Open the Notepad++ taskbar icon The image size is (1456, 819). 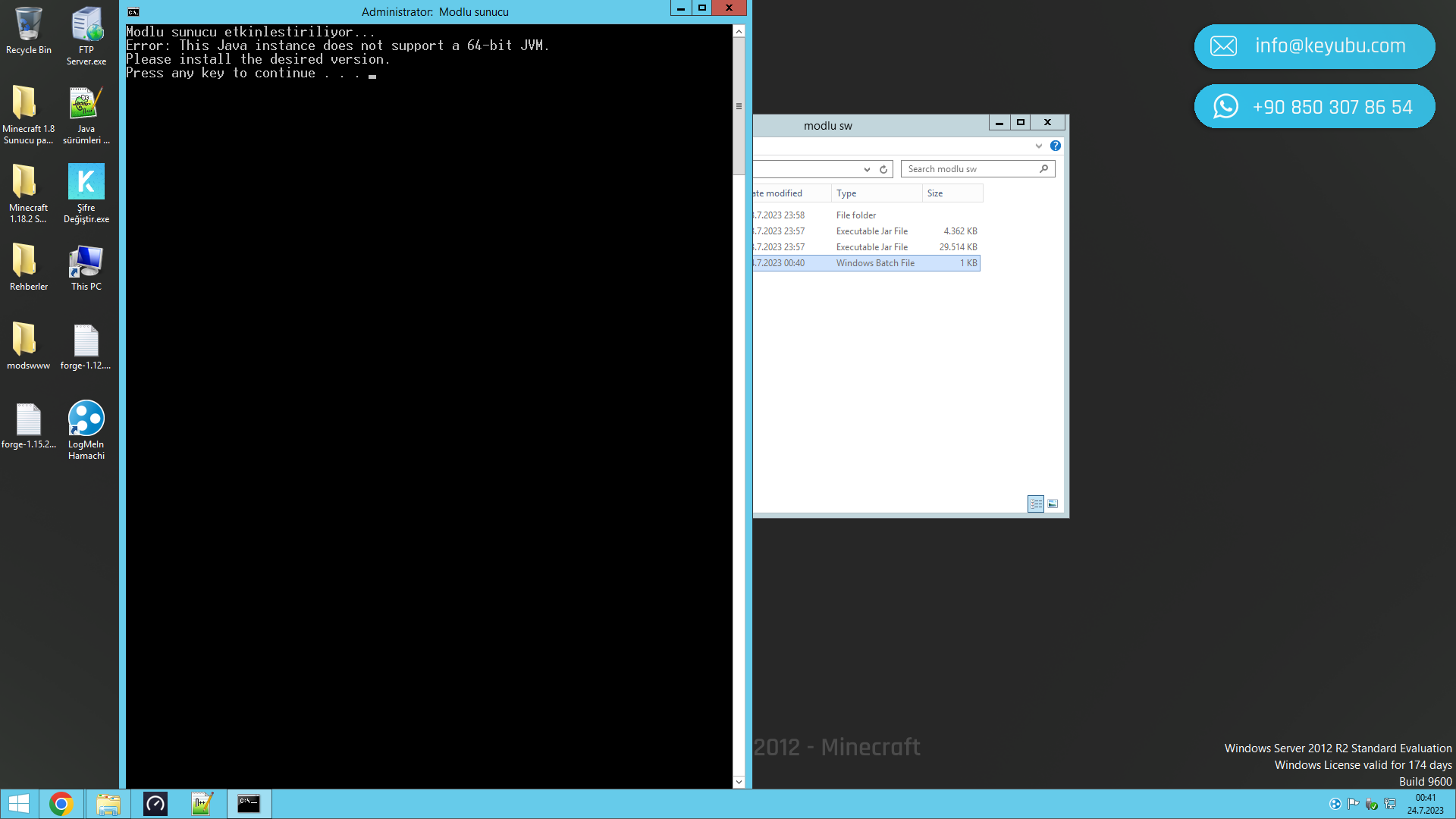pyautogui.click(x=202, y=804)
